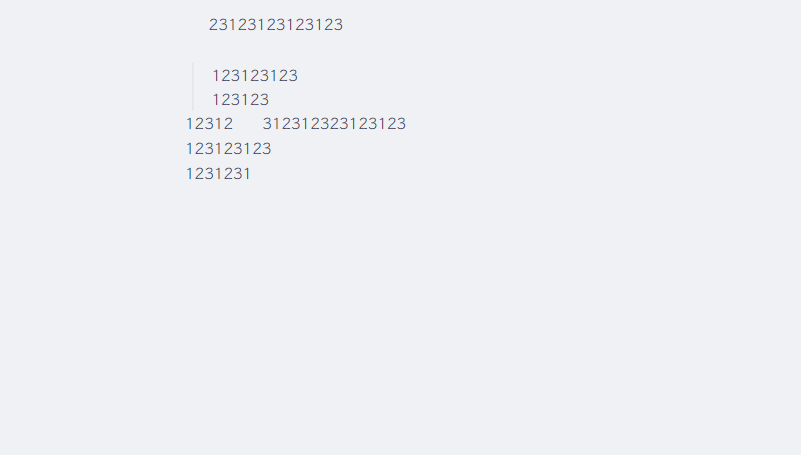This screenshot has width=801, height=455.
Task: Place cursor at end of 31231232123123
Action: [407, 124]
